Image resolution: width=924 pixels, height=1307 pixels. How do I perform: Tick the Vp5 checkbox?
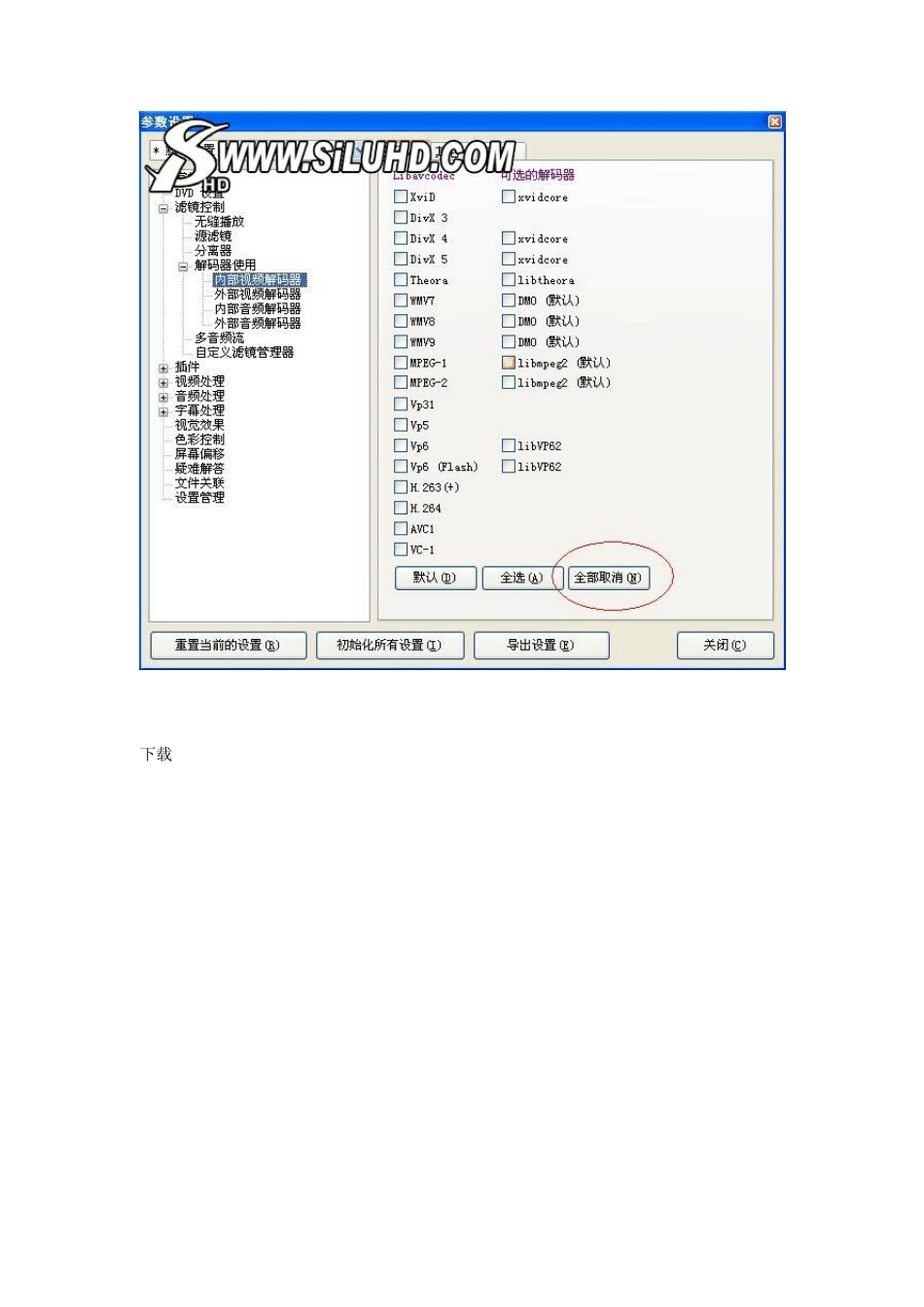[401, 425]
